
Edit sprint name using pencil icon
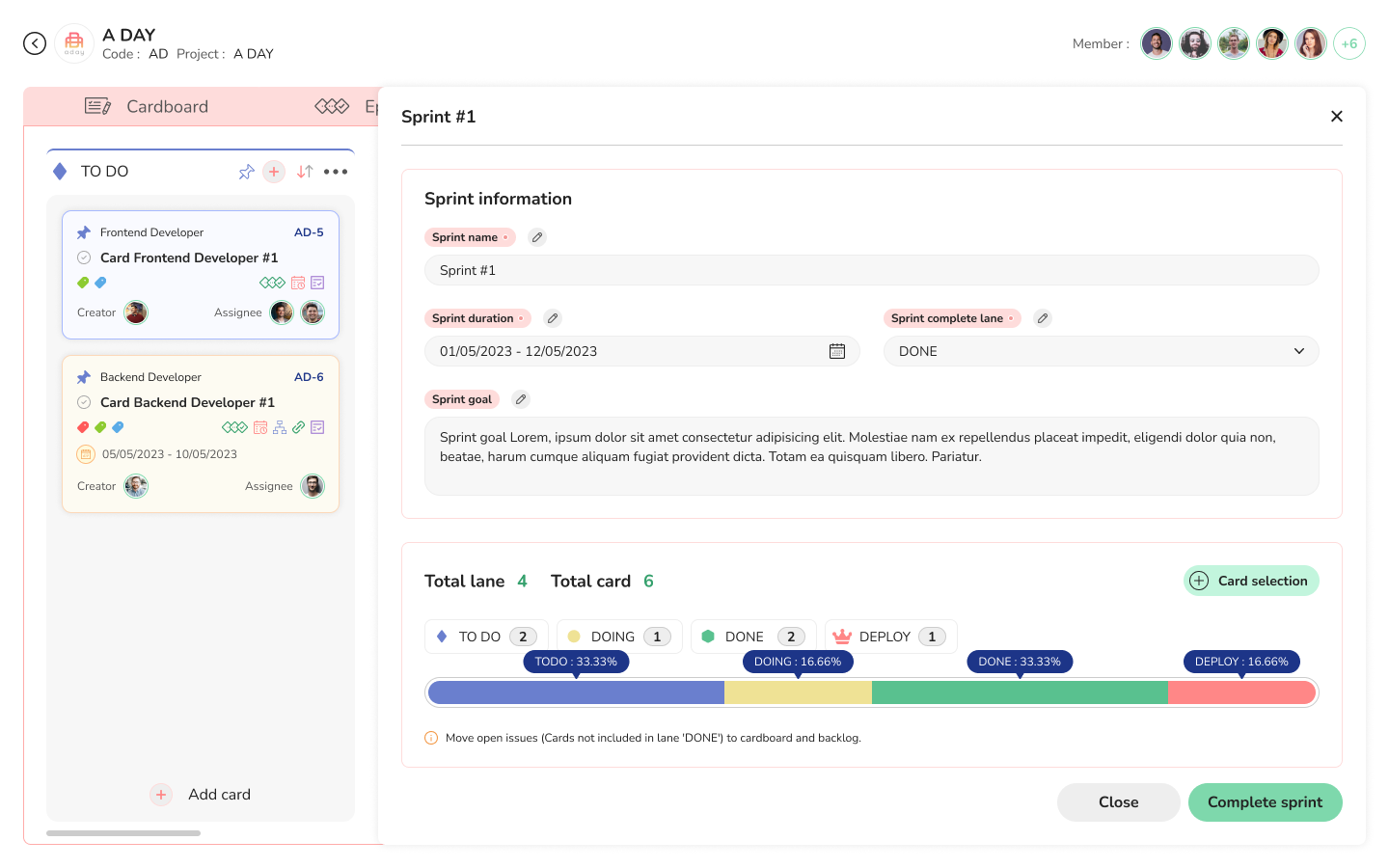537,237
